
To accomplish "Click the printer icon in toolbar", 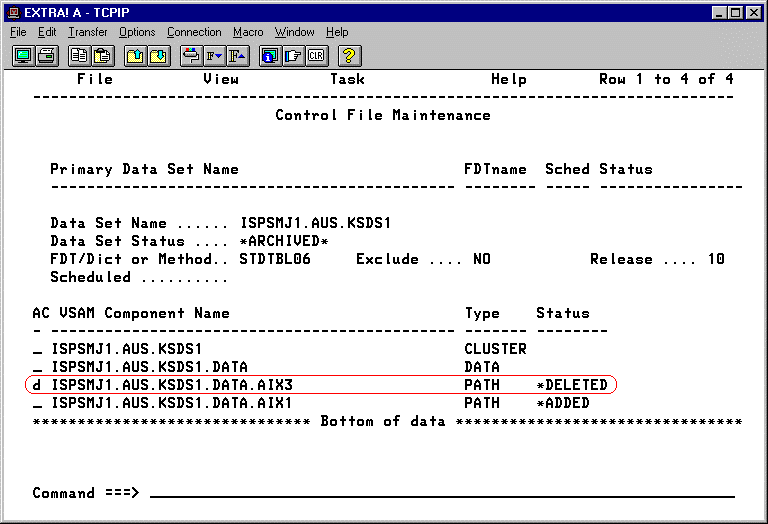I will (47, 55).
